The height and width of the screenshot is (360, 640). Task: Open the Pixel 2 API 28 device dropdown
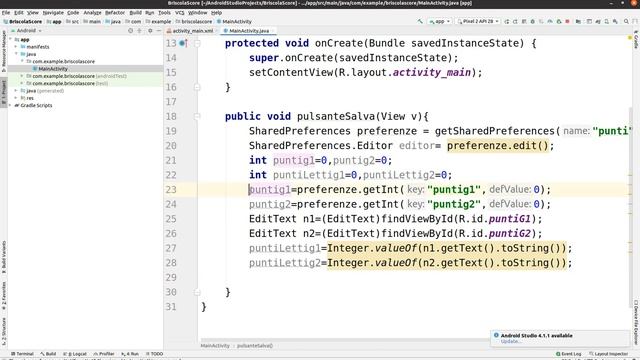point(478,21)
